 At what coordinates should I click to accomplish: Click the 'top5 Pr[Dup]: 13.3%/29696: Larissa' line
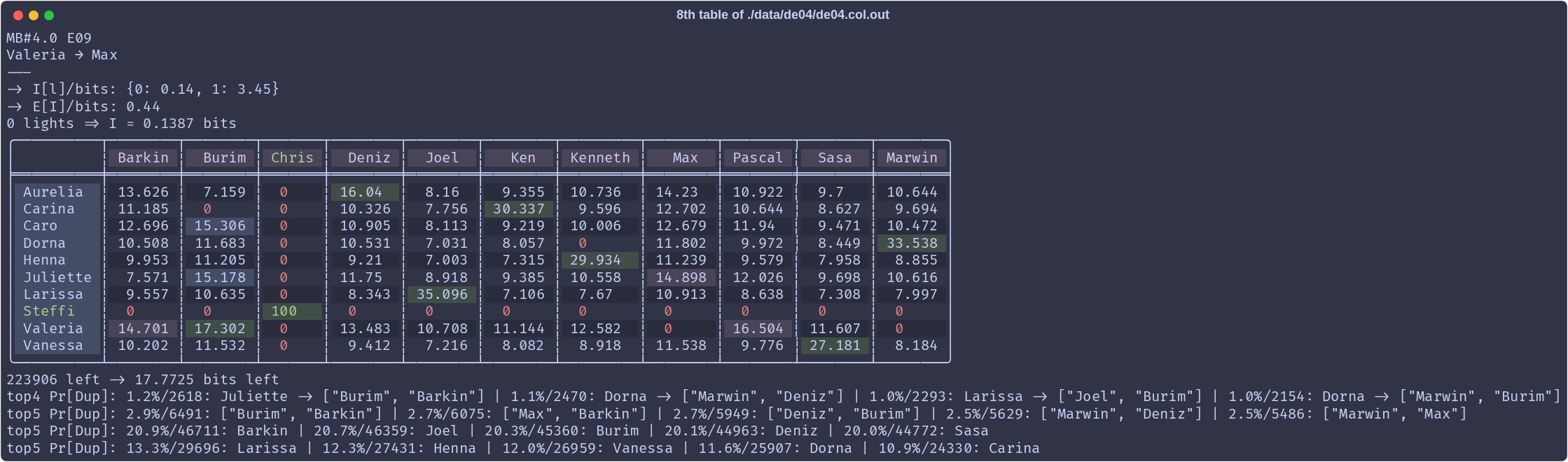[x=523, y=448]
